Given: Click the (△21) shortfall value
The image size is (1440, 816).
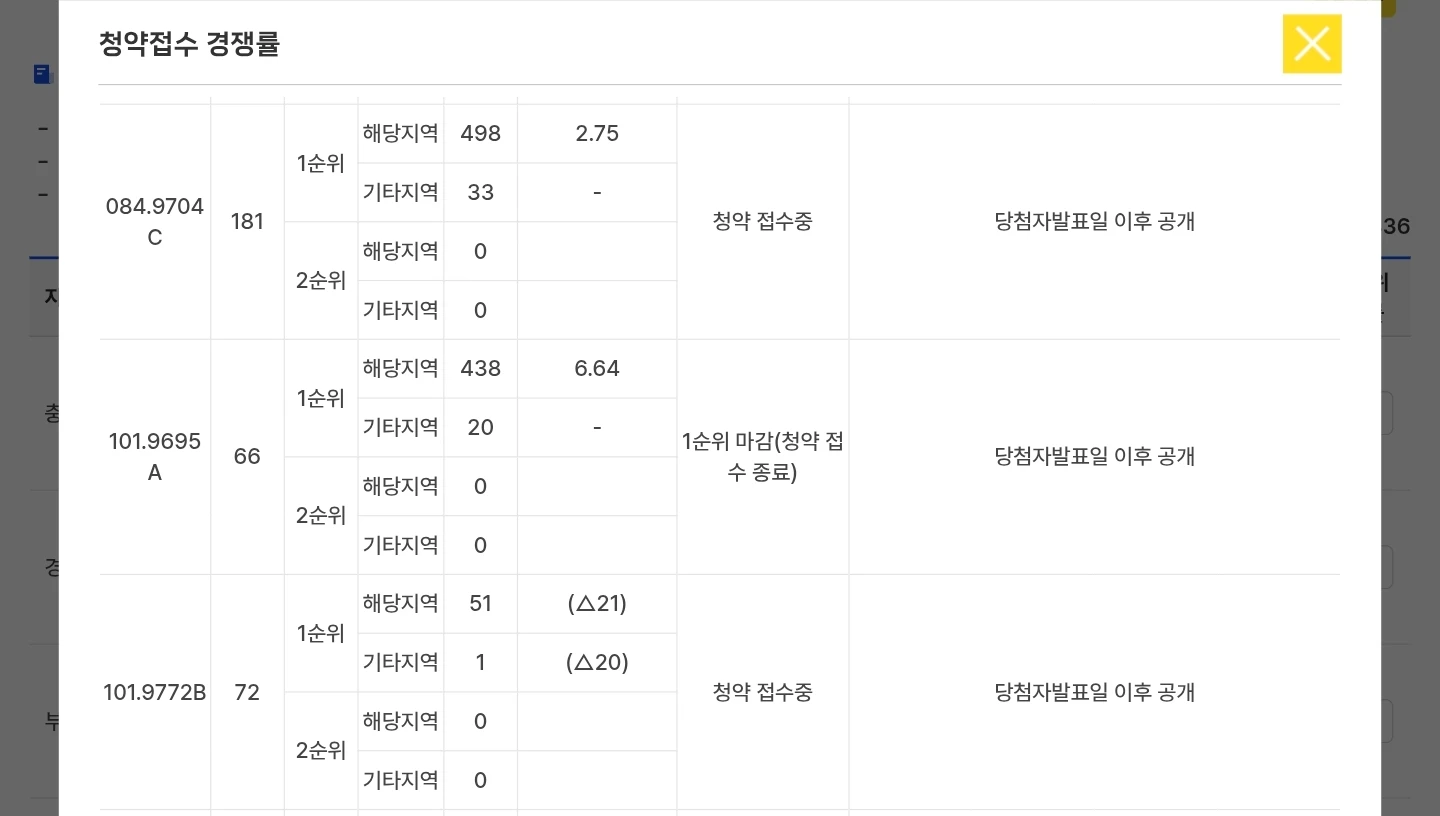Looking at the screenshot, I should pyautogui.click(x=597, y=604).
